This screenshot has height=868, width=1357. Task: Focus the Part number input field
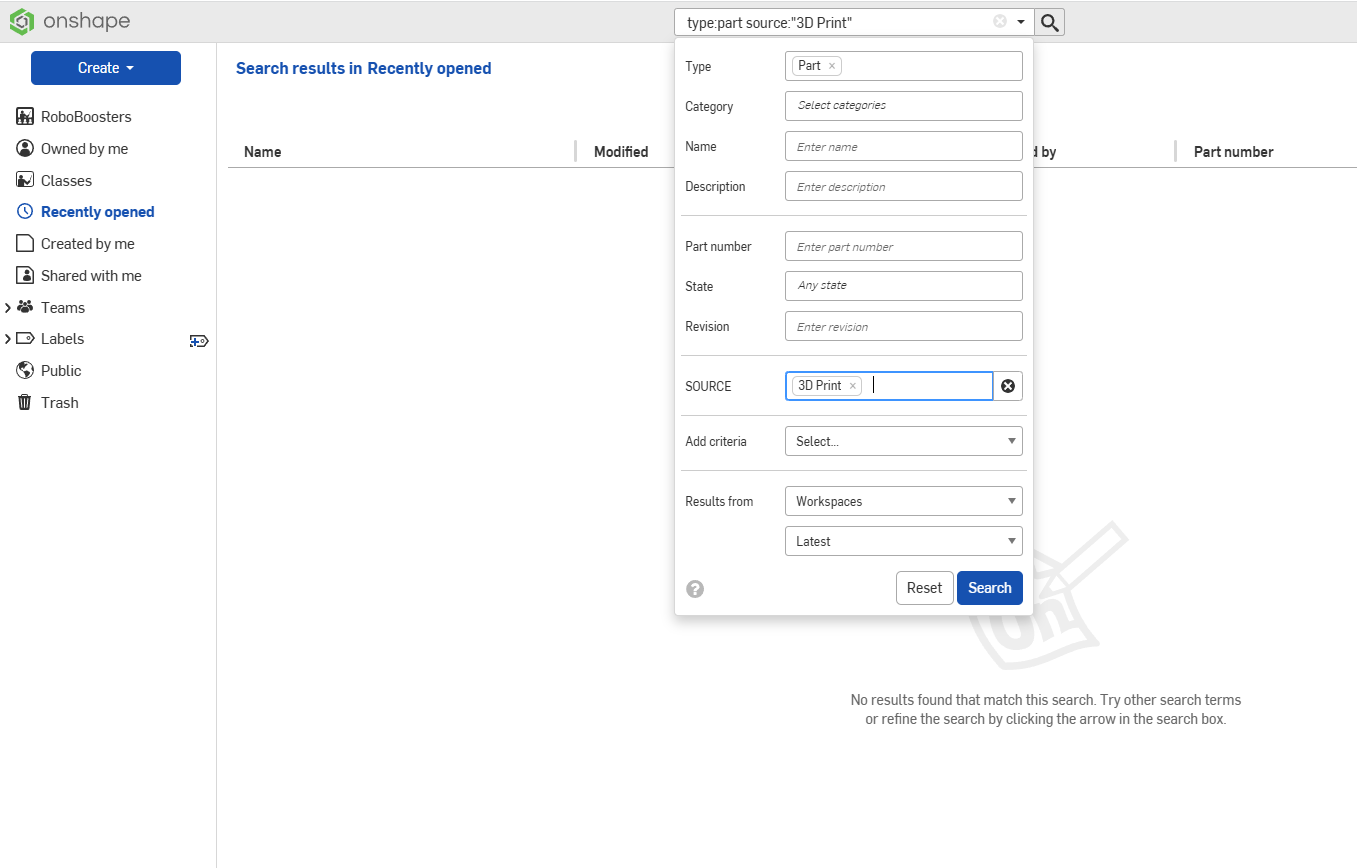coord(904,246)
